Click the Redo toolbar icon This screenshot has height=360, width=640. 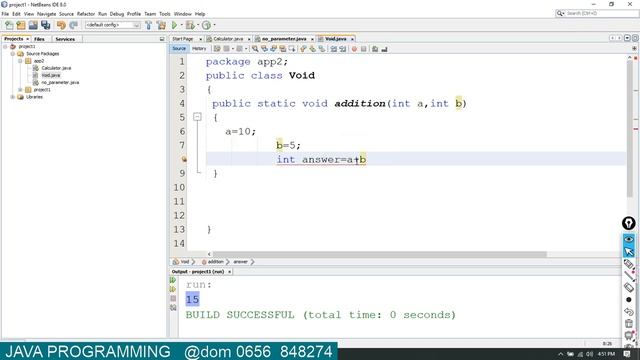73,25
